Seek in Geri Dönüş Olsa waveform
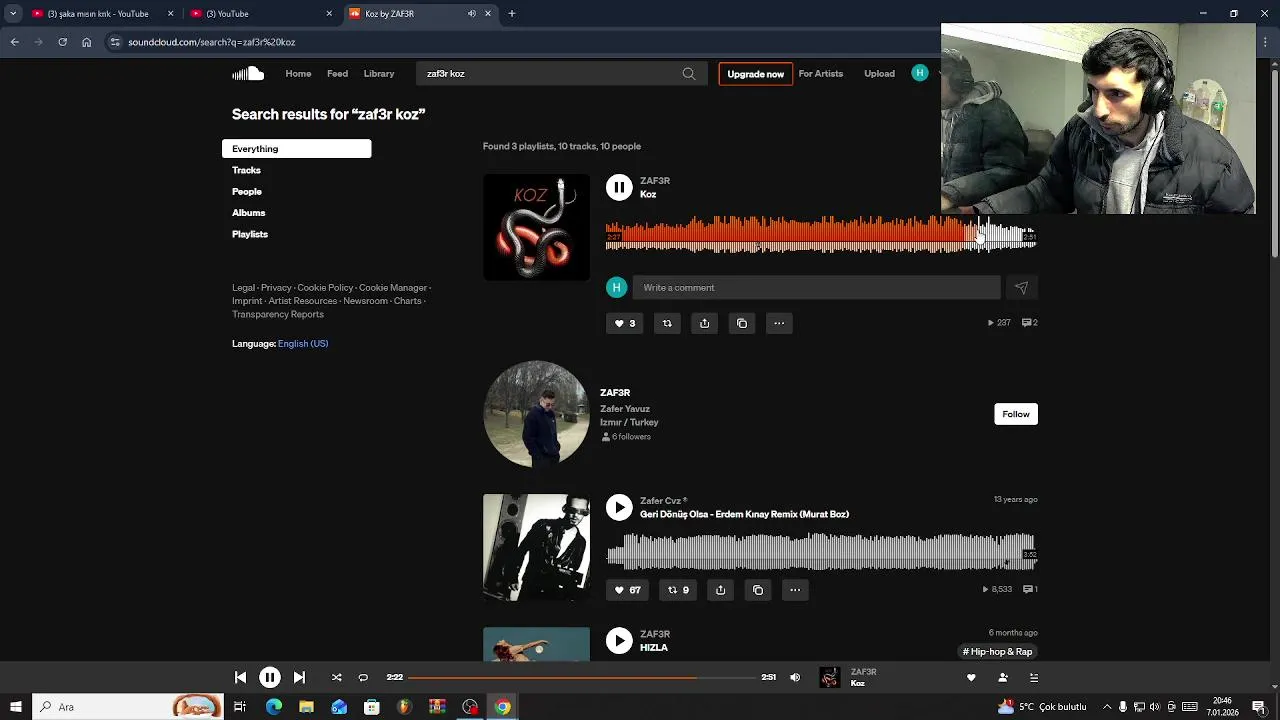Viewport: 1280px width, 720px height. click(821, 552)
